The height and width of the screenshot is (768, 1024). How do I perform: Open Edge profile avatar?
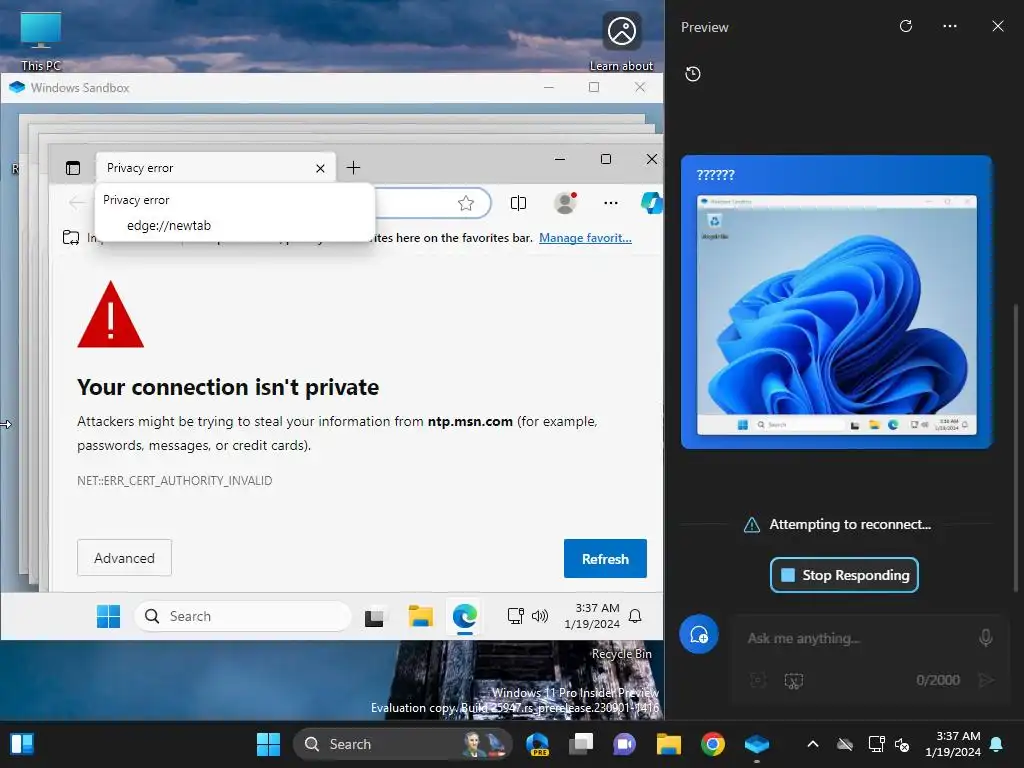click(566, 203)
